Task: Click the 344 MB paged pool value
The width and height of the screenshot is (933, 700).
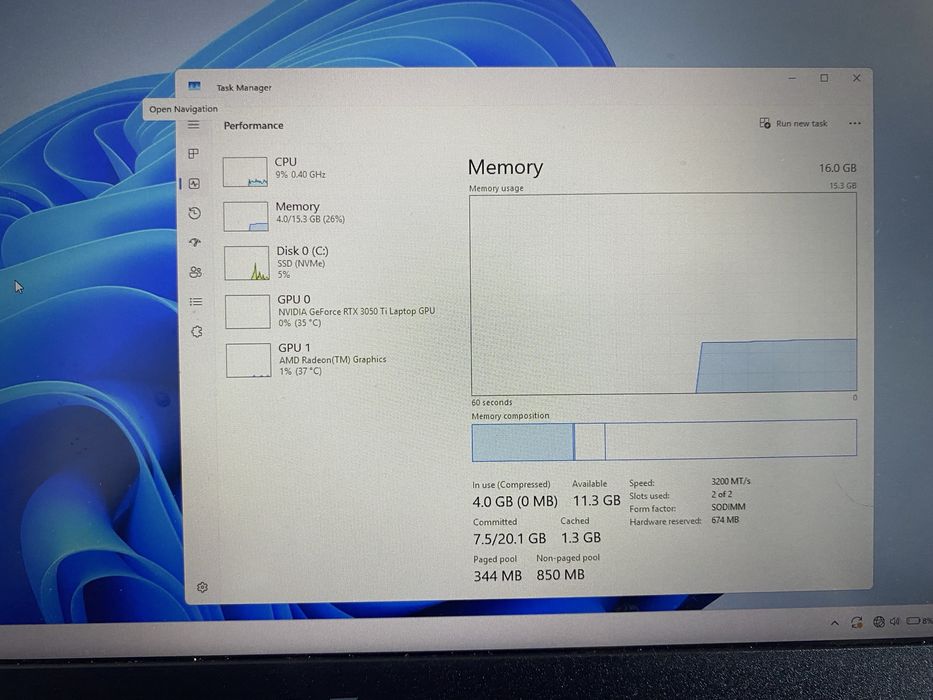Action: tap(497, 576)
